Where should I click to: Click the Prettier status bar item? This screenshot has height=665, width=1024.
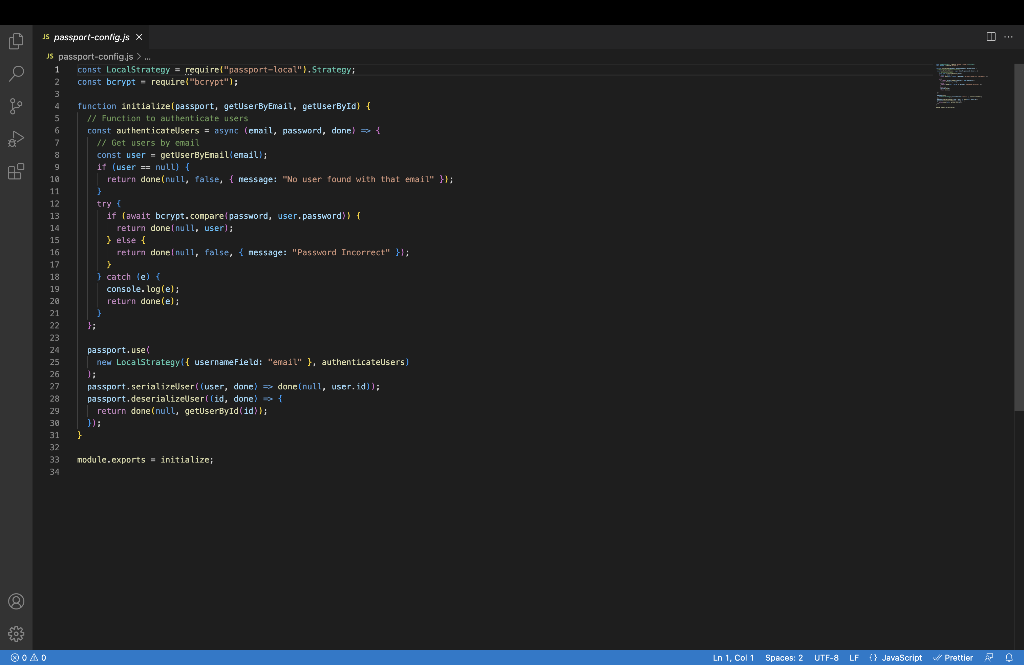point(953,658)
